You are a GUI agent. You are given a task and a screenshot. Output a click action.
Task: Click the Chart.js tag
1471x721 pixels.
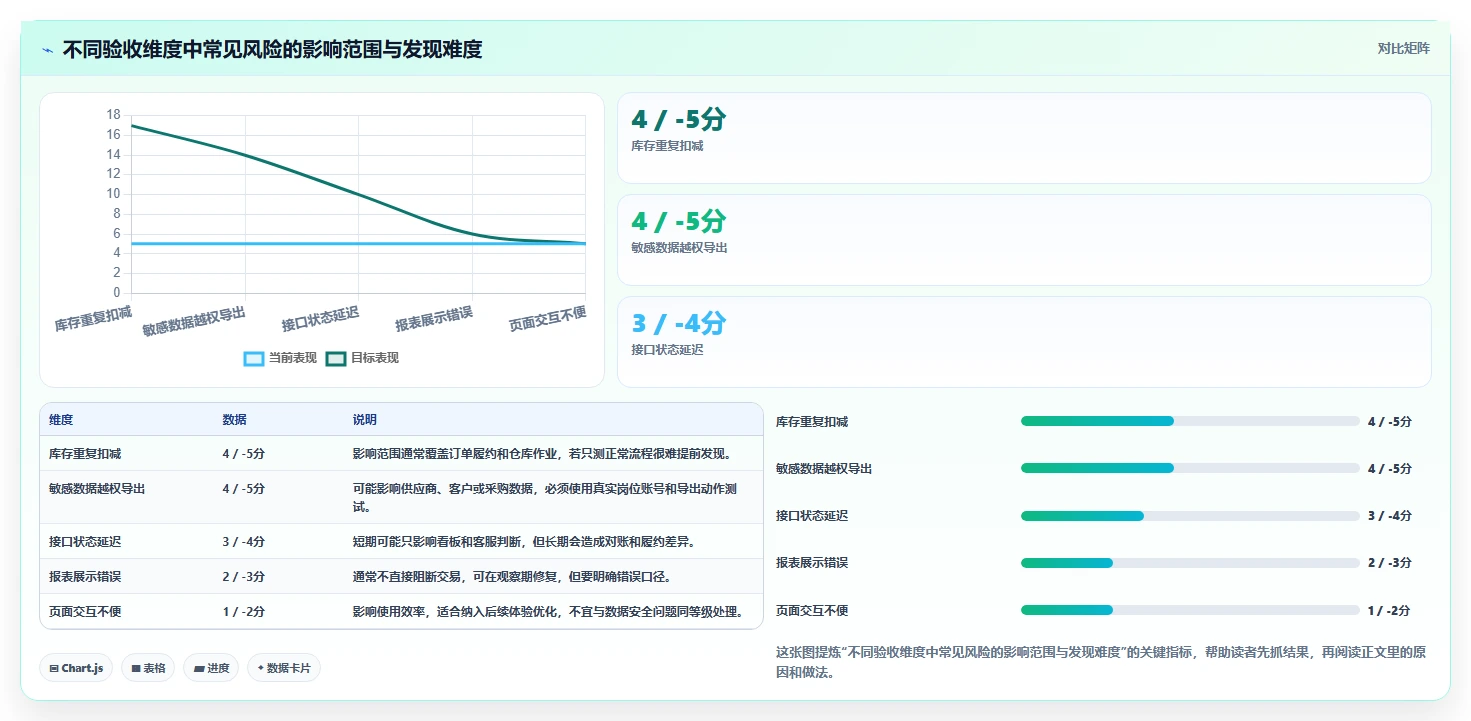76,668
